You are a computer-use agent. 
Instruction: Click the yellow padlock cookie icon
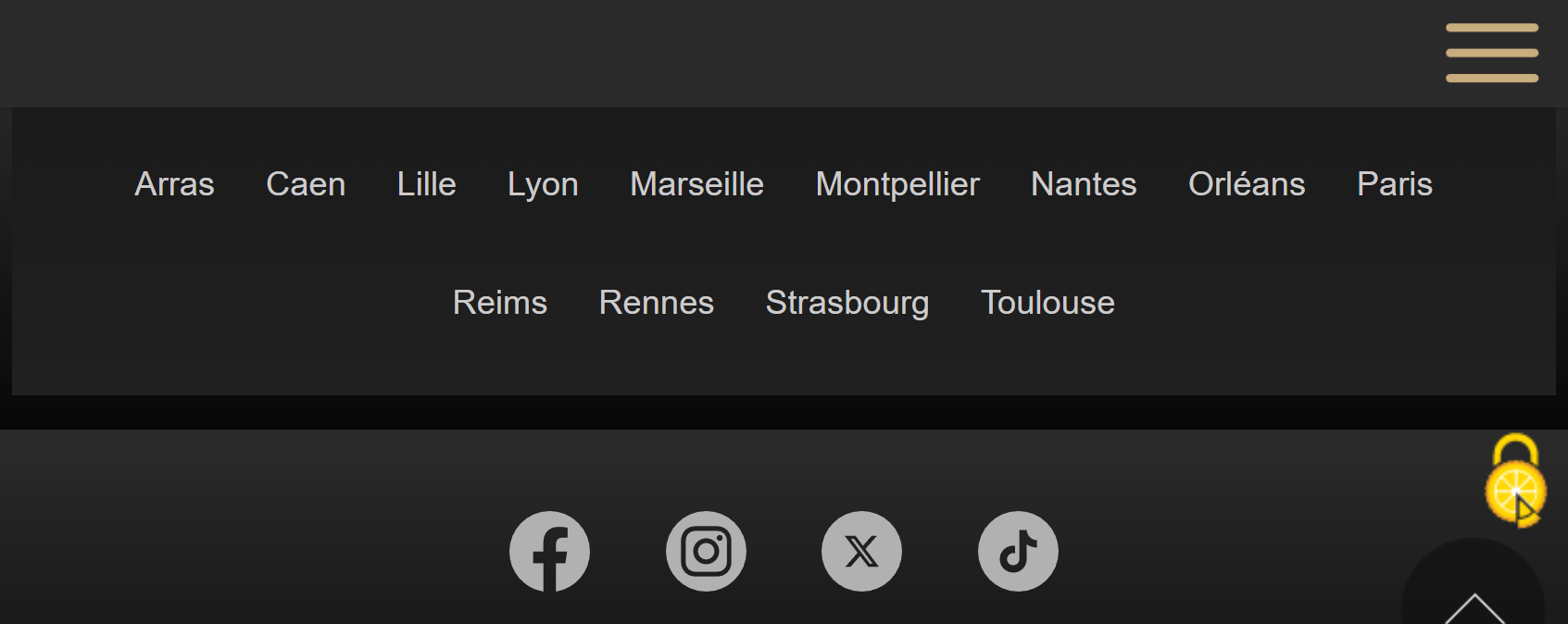point(1515,480)
